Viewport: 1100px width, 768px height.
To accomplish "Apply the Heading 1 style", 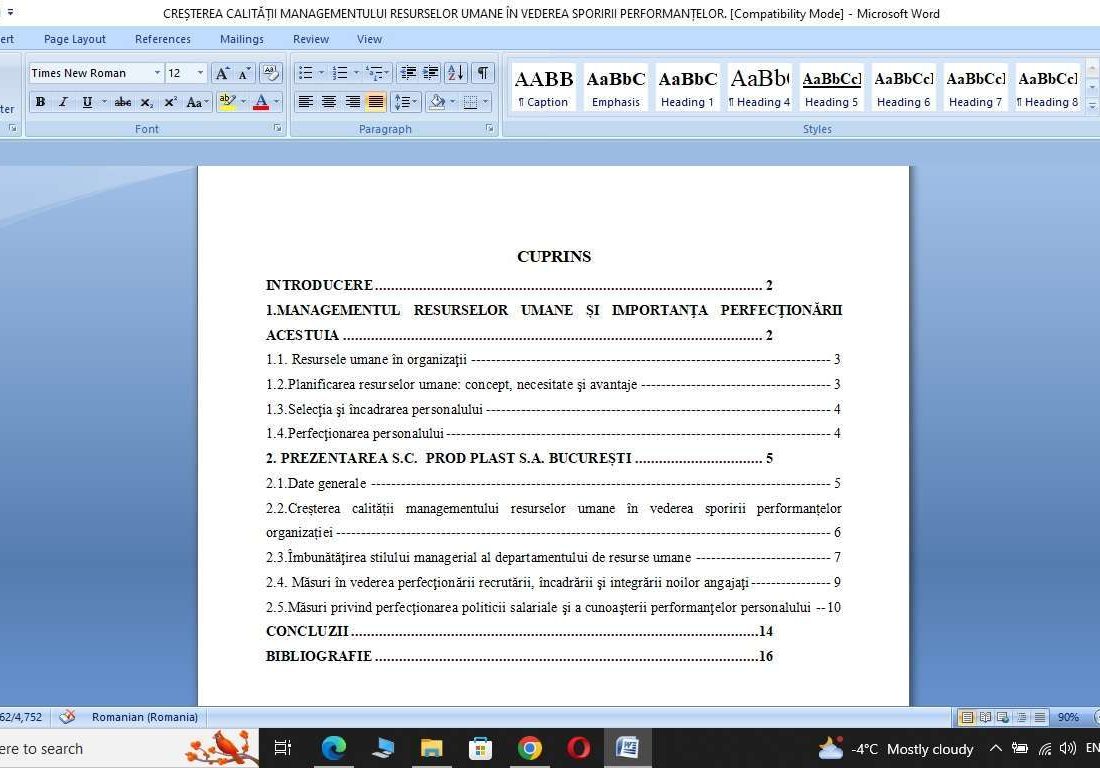I will click(687, 87).
